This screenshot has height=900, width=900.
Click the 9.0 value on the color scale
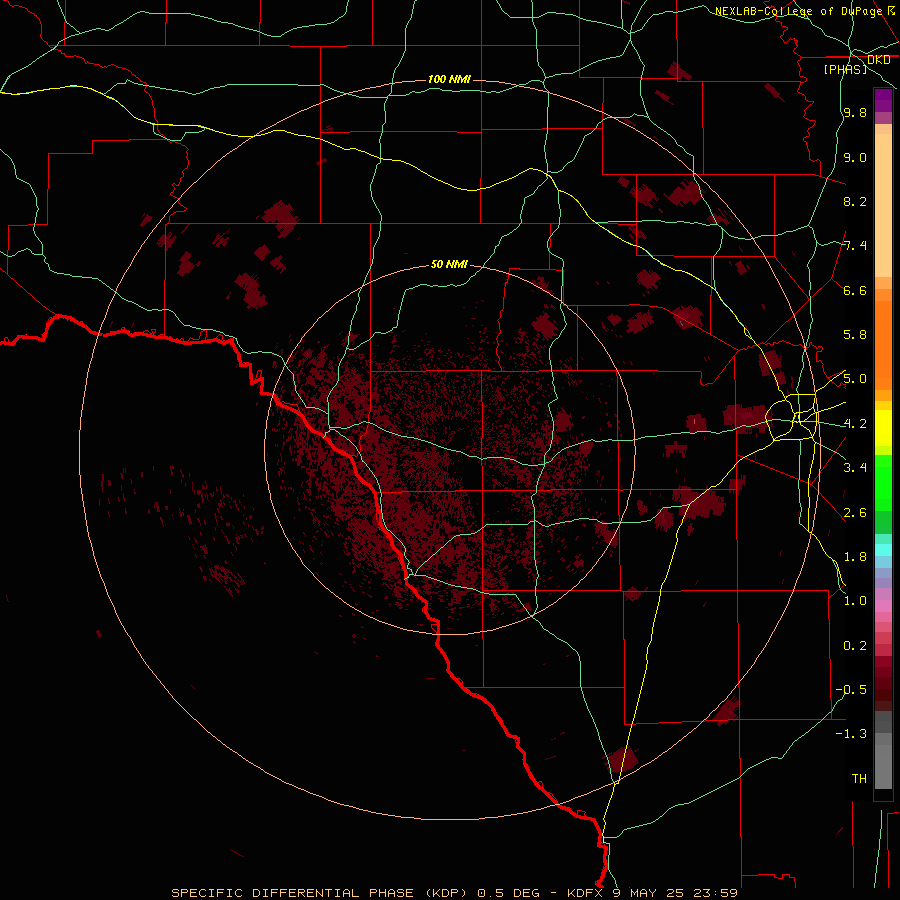coord(855,157)
